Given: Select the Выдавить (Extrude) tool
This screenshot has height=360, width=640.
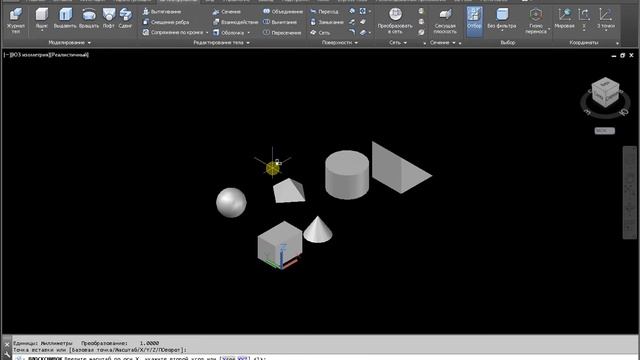Looking at the screenshot, I should 65,18.
